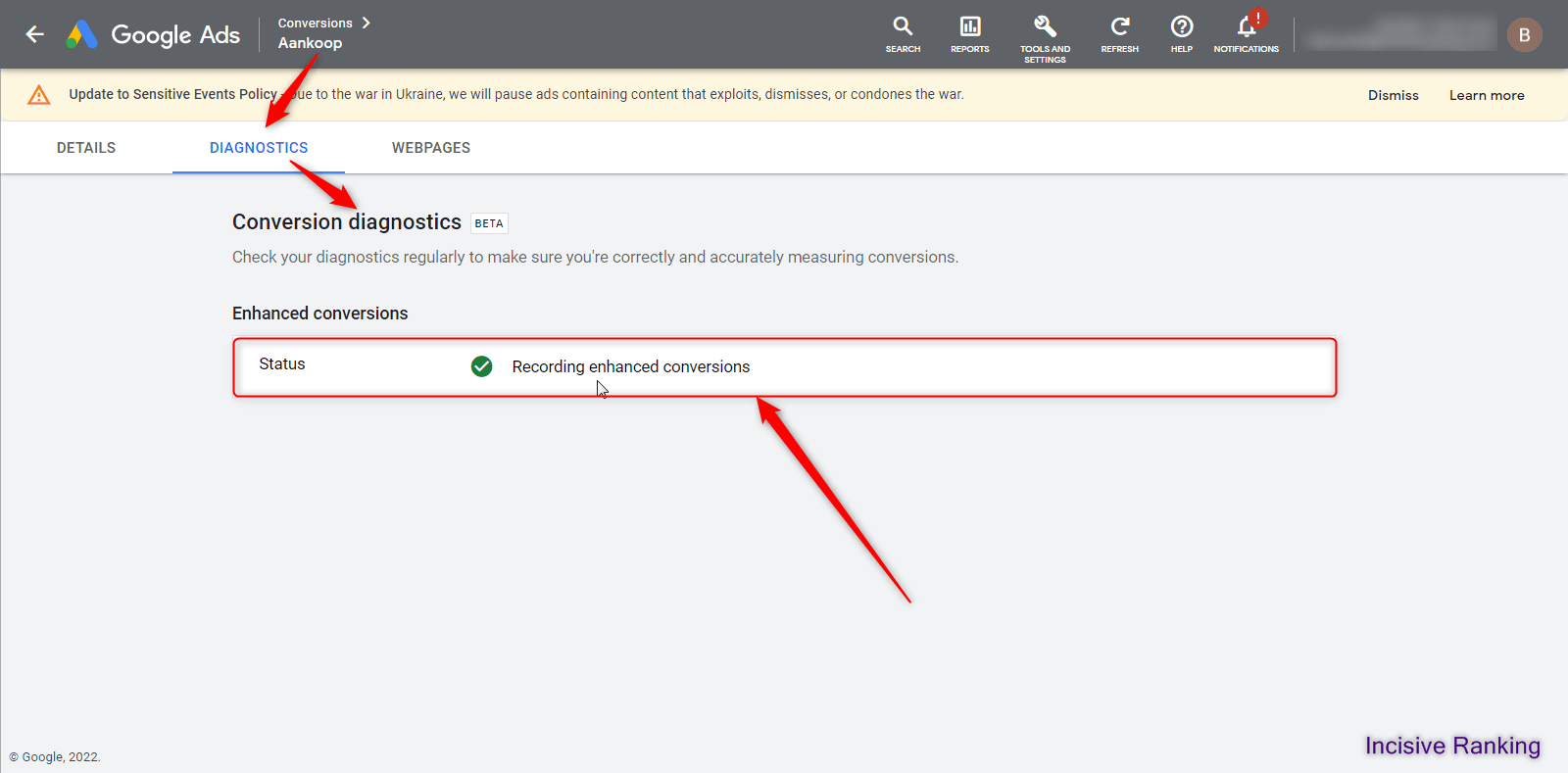
Task: Go to Conversions breadcrumb link
Action: (x=315, y=23)
